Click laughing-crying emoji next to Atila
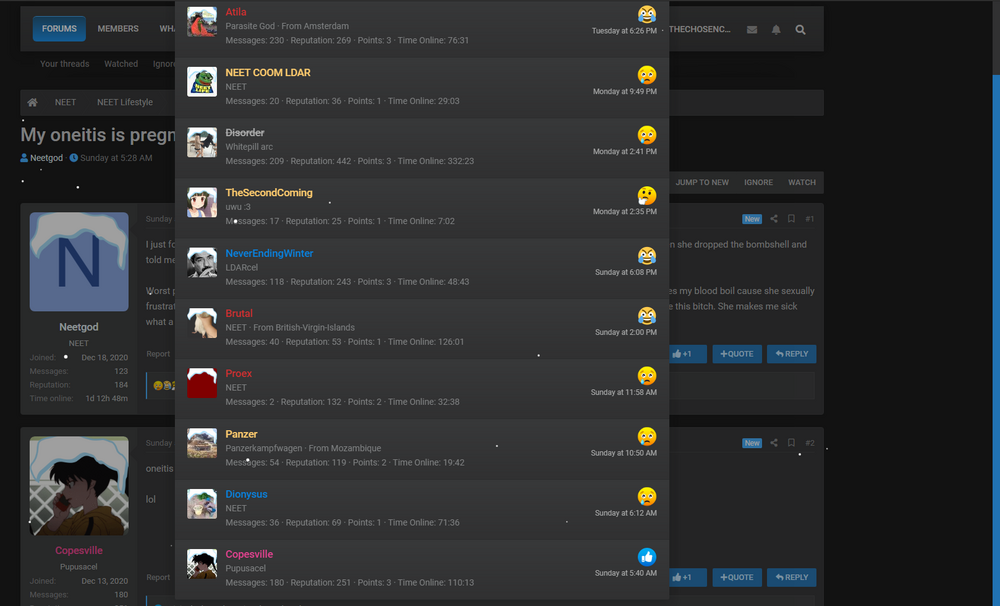This screenshot has width=1000, height=606. tap(647, 14)
